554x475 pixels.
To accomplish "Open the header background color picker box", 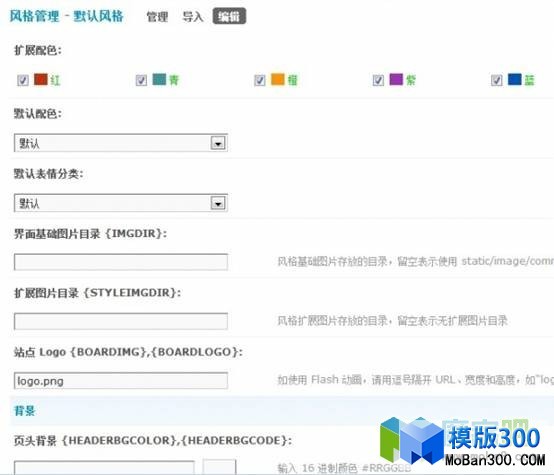I will (219, 467).
